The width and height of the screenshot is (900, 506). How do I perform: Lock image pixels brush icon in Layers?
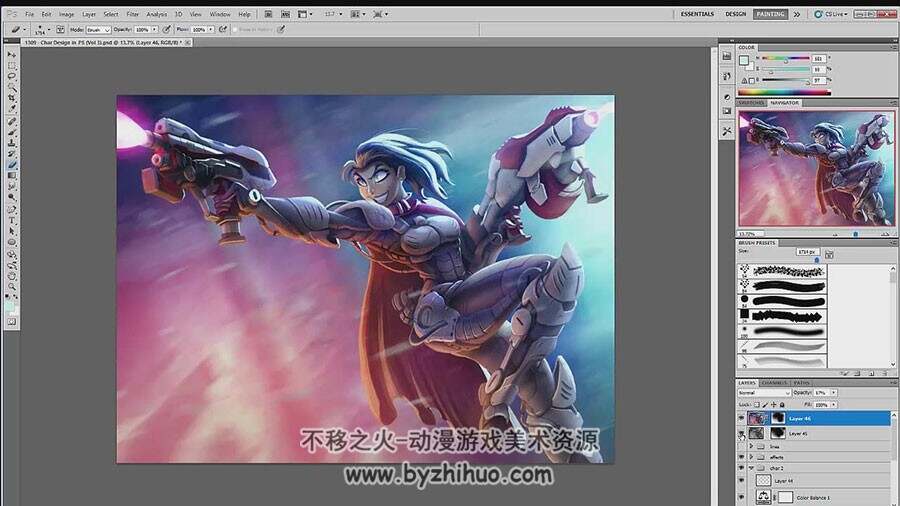(x=765, y=405)
